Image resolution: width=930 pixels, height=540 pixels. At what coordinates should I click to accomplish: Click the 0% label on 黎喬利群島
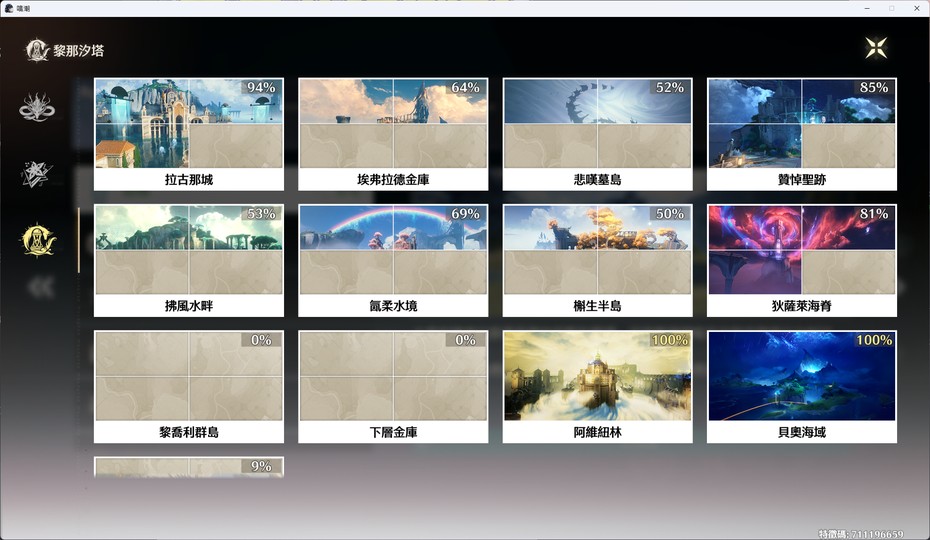click(262, 340)
